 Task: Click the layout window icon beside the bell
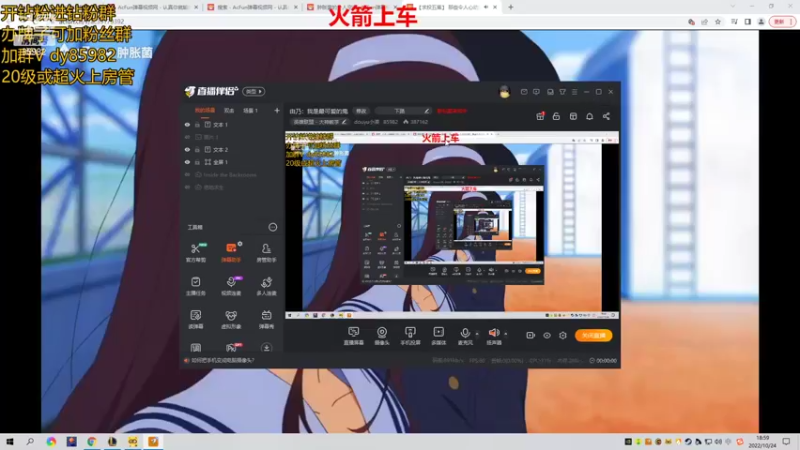[573, 116]
